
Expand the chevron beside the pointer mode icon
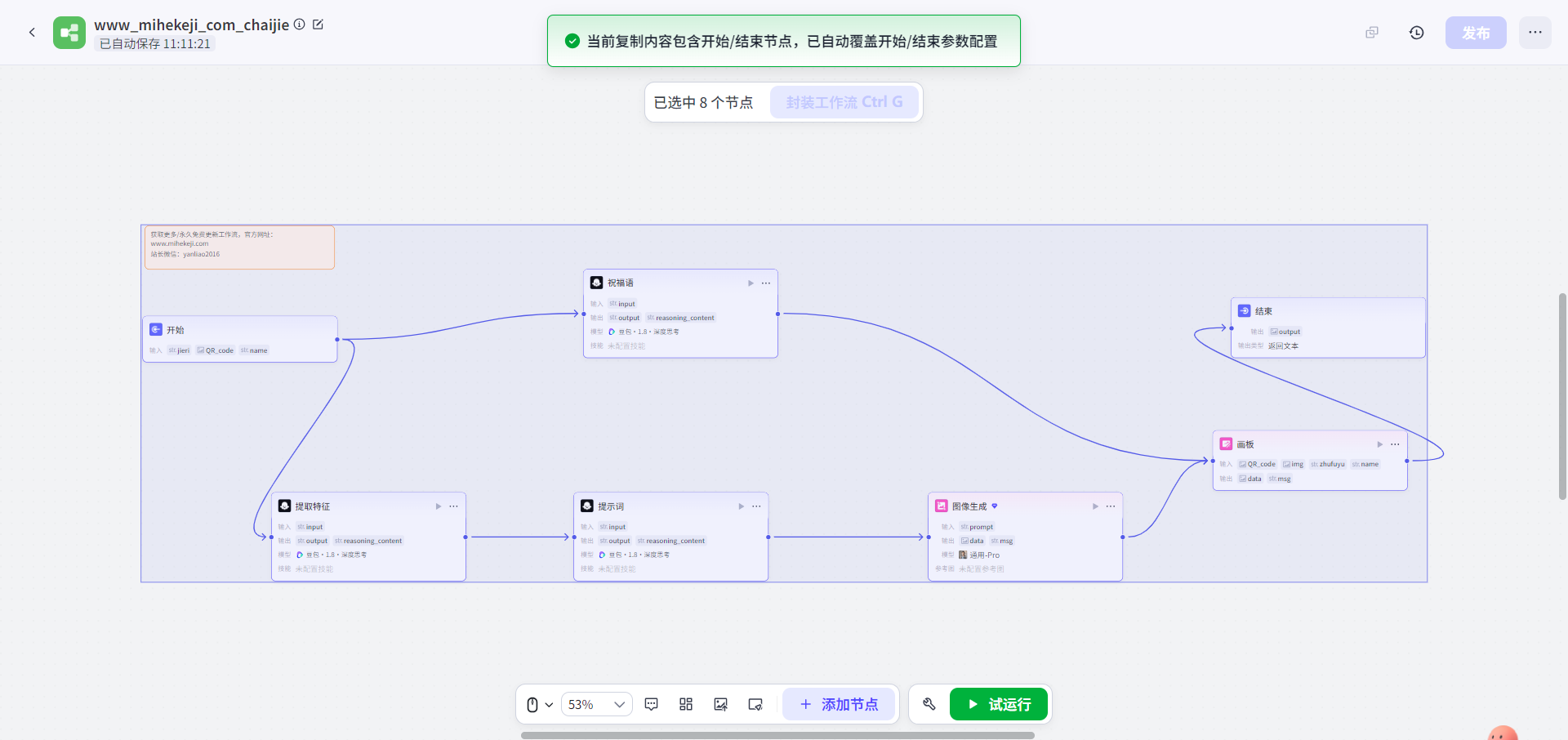[549, 704]
